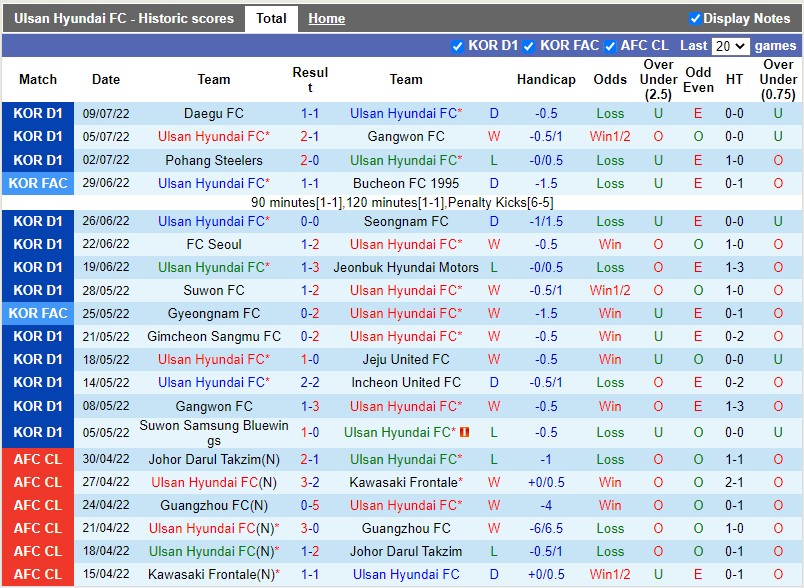804x588 pixels.
Task: Open the Last 20 games dropdown
Action: [730, 46]
